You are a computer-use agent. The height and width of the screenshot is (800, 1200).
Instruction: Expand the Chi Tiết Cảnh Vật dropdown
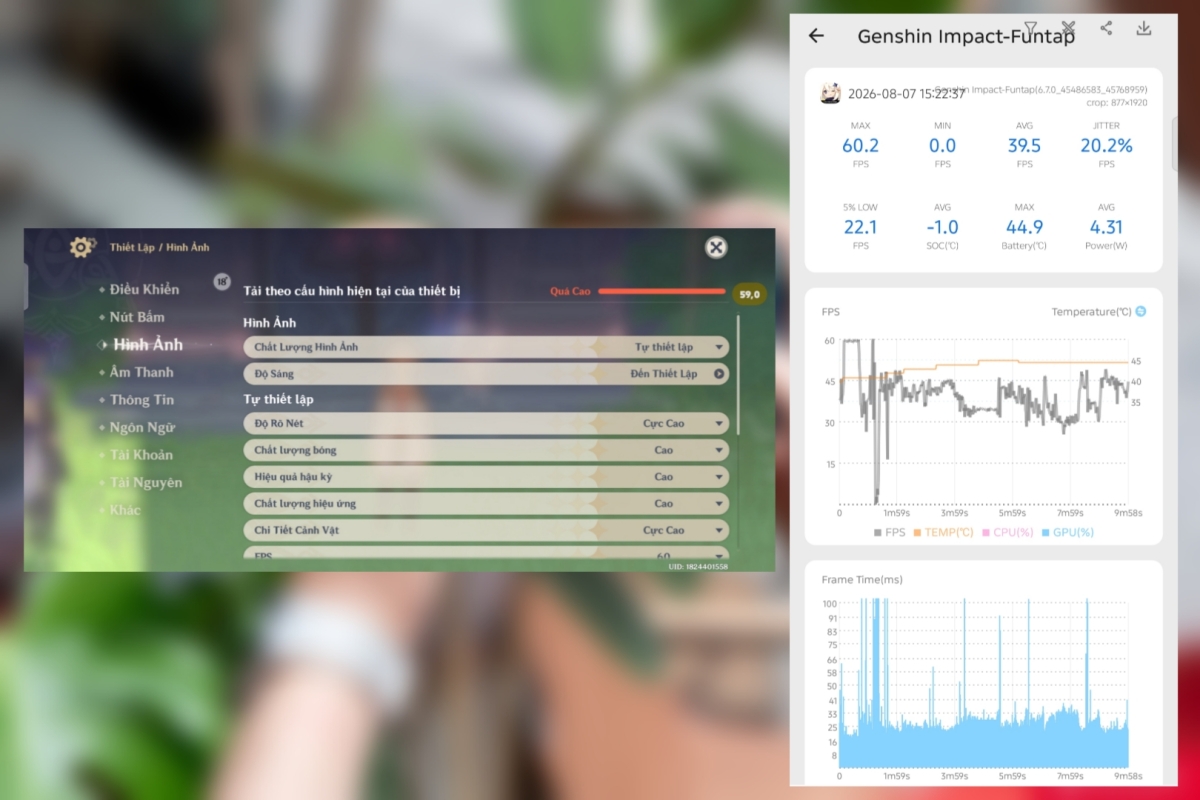point(486,530)
